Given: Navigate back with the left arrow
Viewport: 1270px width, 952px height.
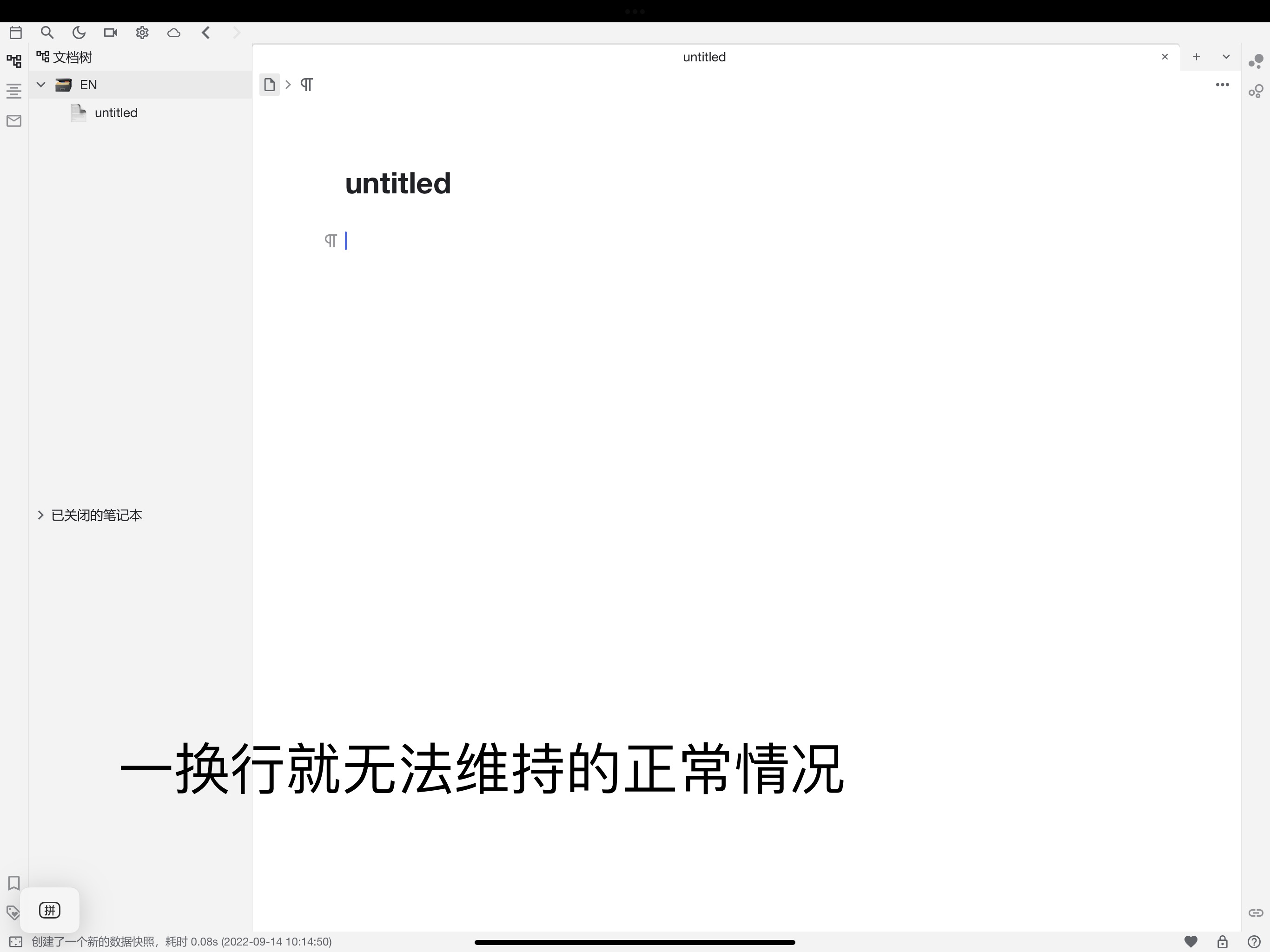Looking at the screenshot, I should point(205,33).
